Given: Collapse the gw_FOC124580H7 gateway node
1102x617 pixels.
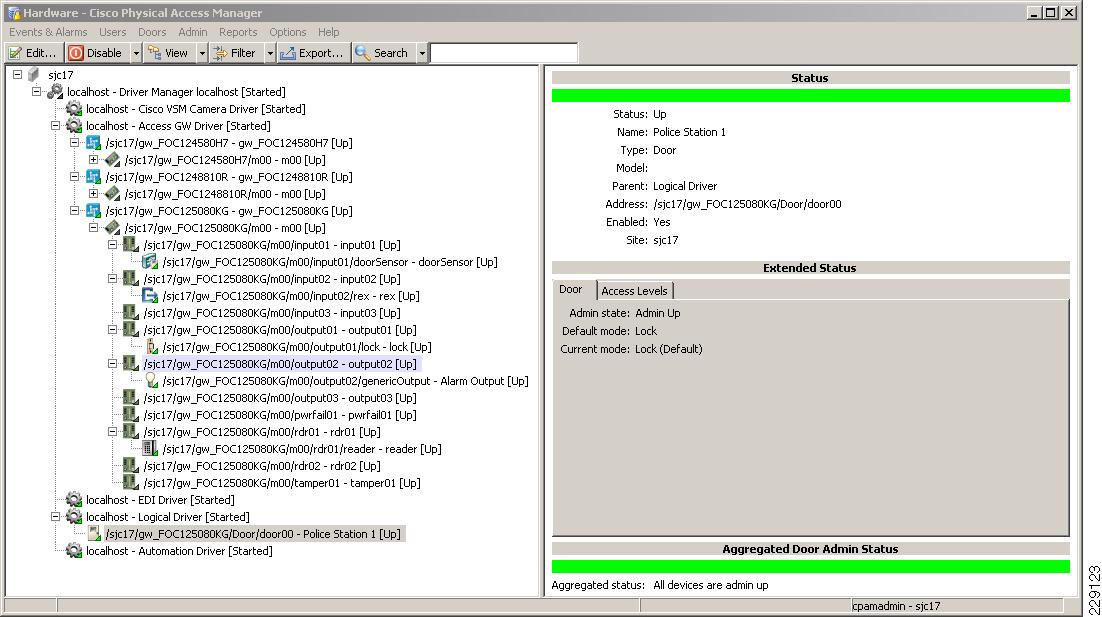Looking at the screenshot, I should coord(74,143).
